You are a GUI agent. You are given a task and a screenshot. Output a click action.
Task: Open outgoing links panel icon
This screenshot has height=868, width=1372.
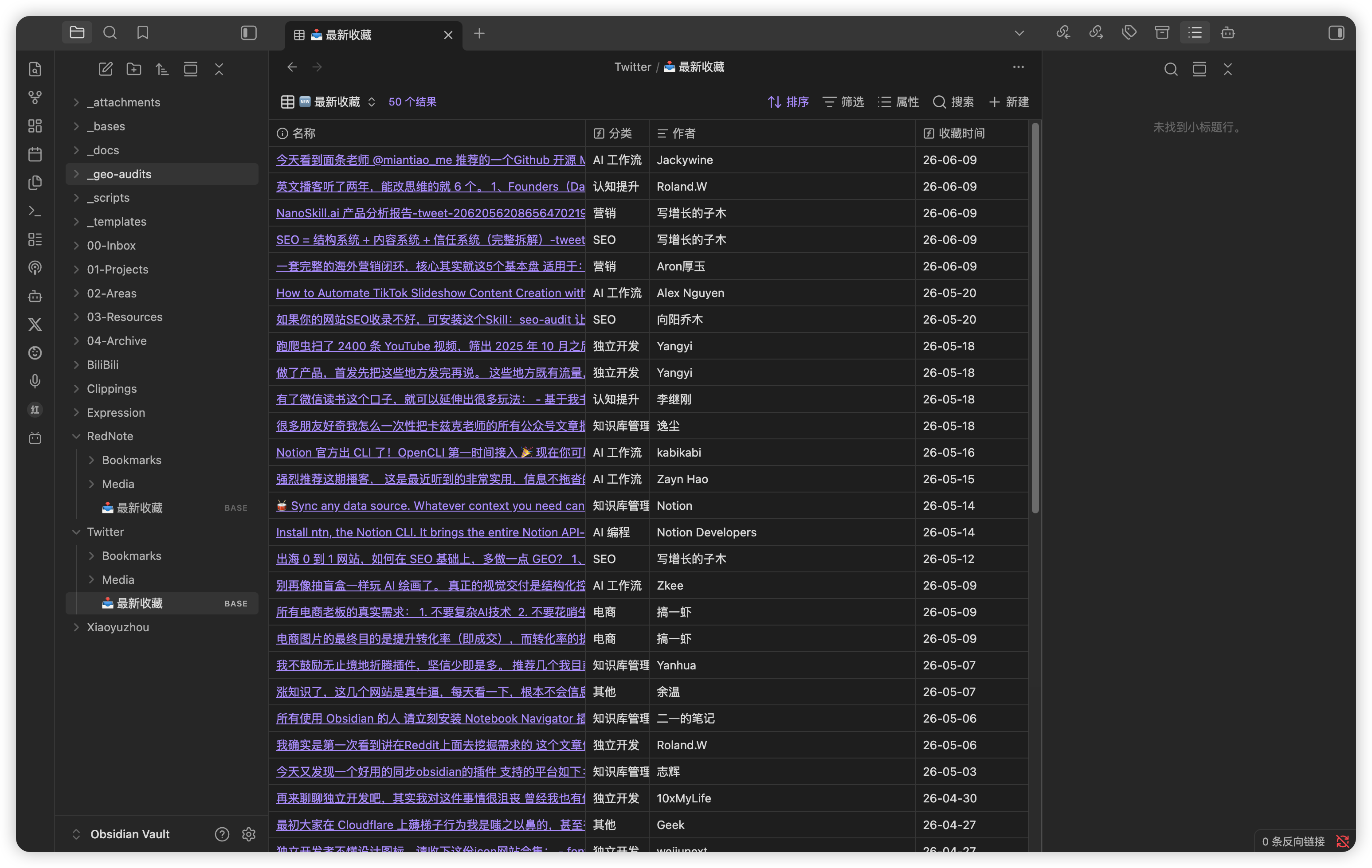pos(1096,32)
